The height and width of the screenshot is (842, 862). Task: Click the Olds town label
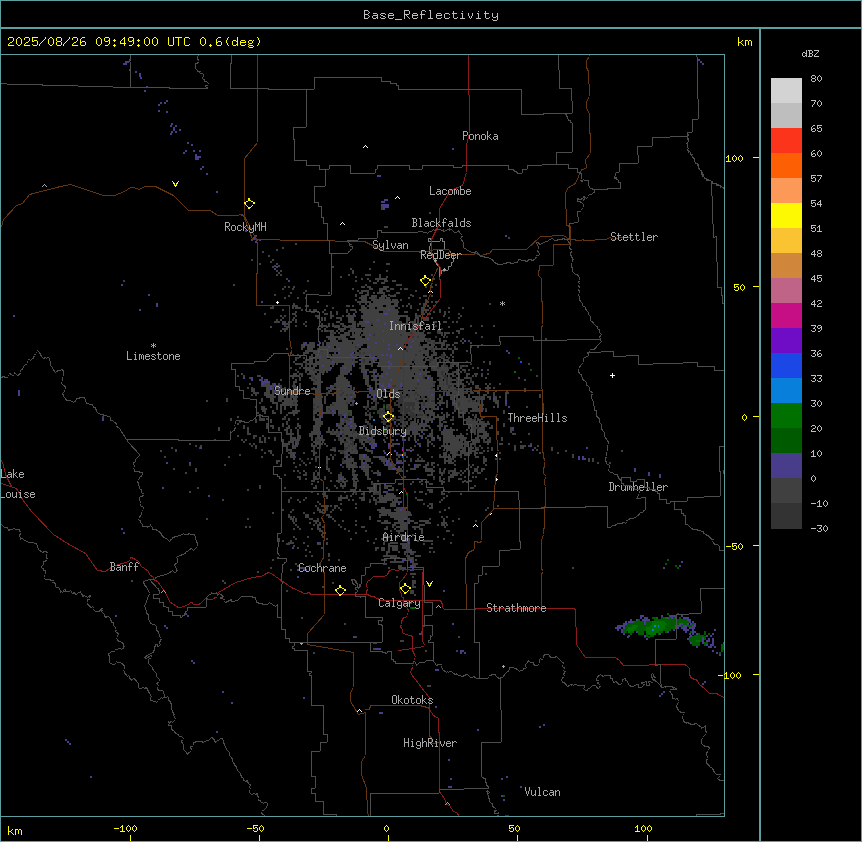[x=388, y=394]
